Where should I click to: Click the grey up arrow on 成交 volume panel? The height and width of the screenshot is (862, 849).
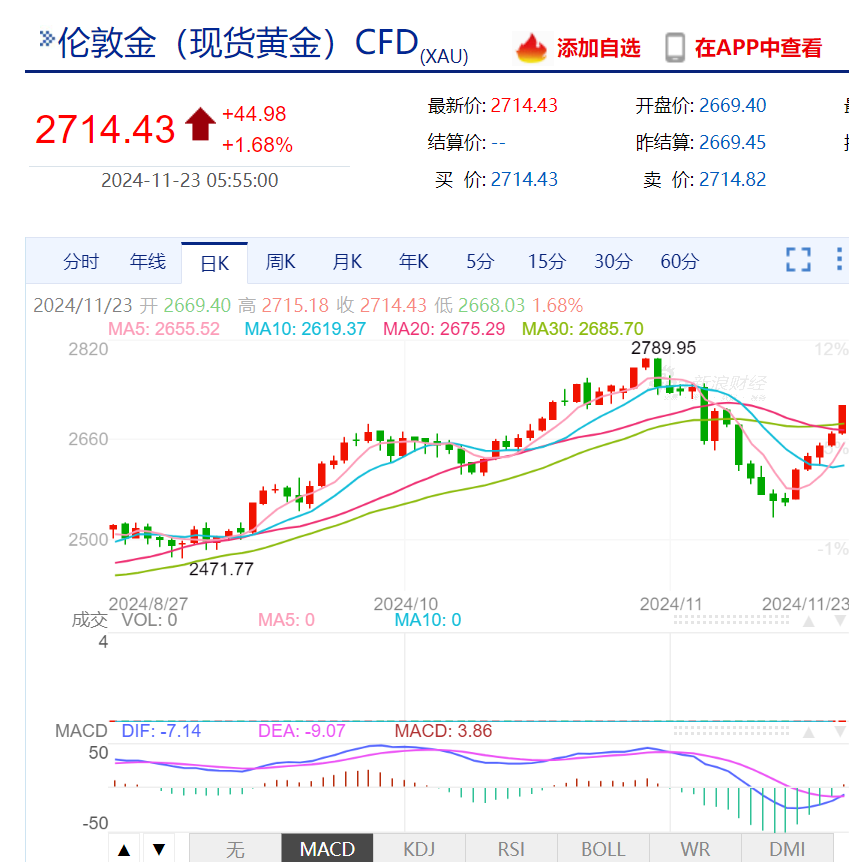click(809, 621)
